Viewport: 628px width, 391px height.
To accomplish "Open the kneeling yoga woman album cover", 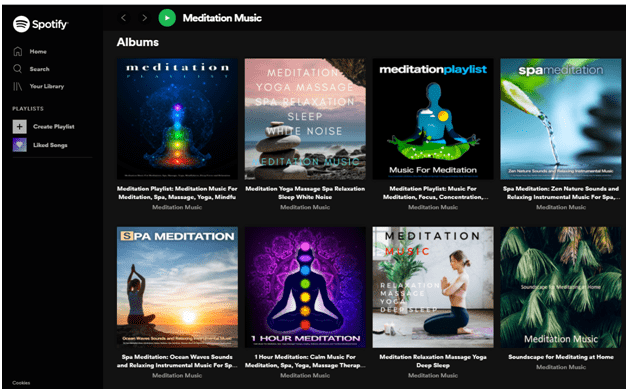I will click(433, 287).
